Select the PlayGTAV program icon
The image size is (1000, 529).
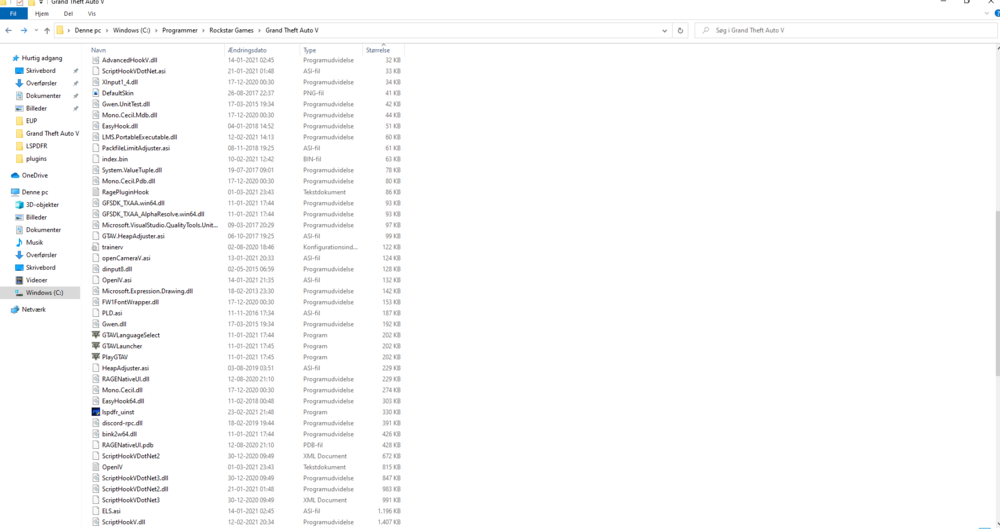point(96,357)
